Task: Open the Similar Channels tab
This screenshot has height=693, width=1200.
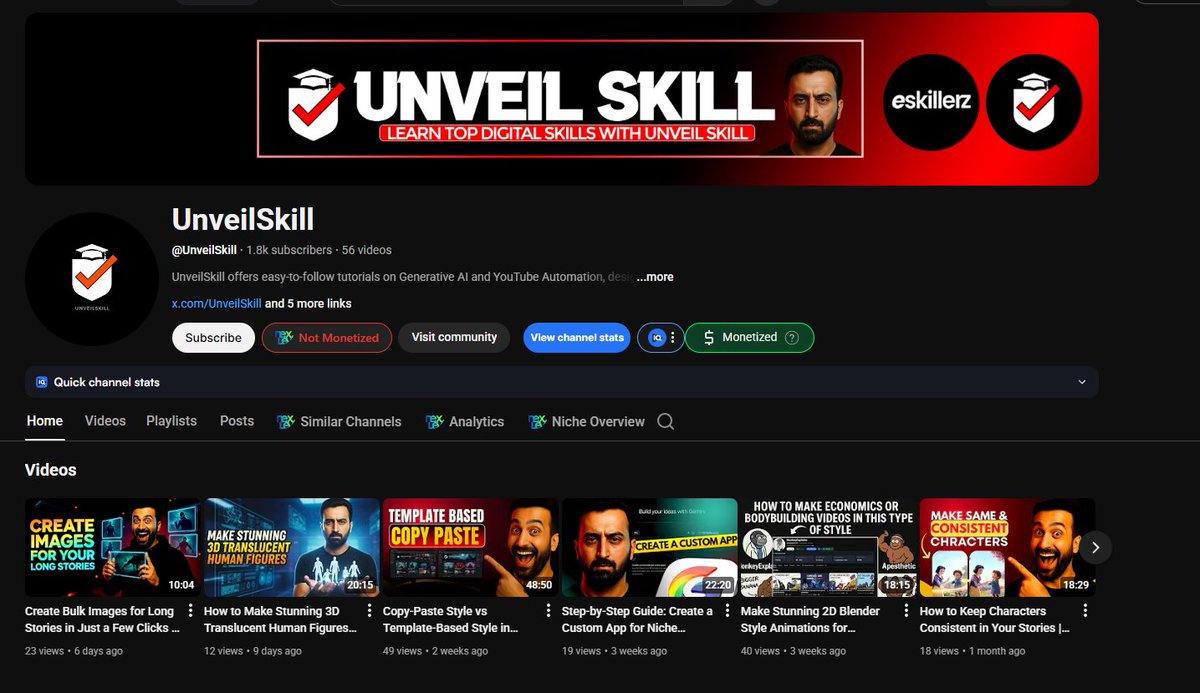Action: click(x=339, y=422)
